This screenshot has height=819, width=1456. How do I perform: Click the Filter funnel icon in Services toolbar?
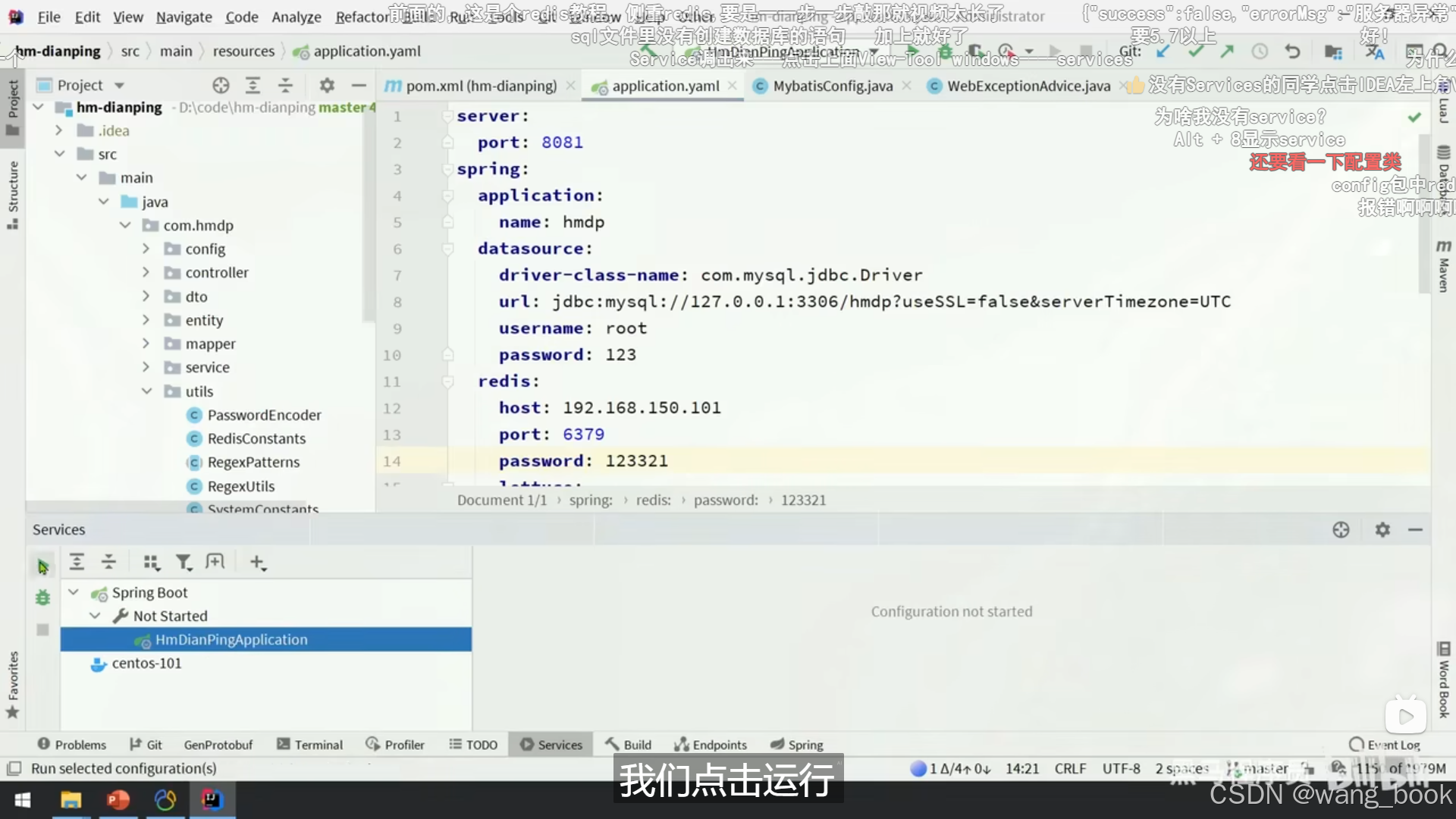[x=184, y=562]
